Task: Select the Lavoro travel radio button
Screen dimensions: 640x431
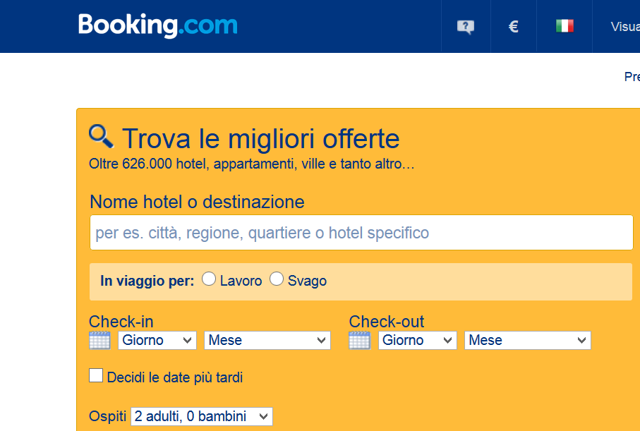Action: [x=209, y=279]
